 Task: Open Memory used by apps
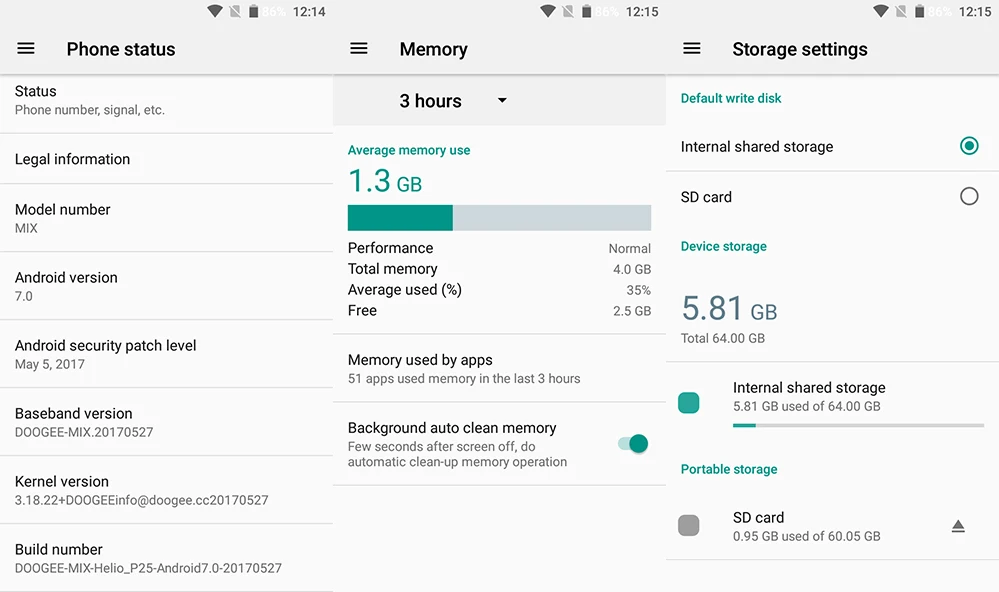[x=500, y=368]
